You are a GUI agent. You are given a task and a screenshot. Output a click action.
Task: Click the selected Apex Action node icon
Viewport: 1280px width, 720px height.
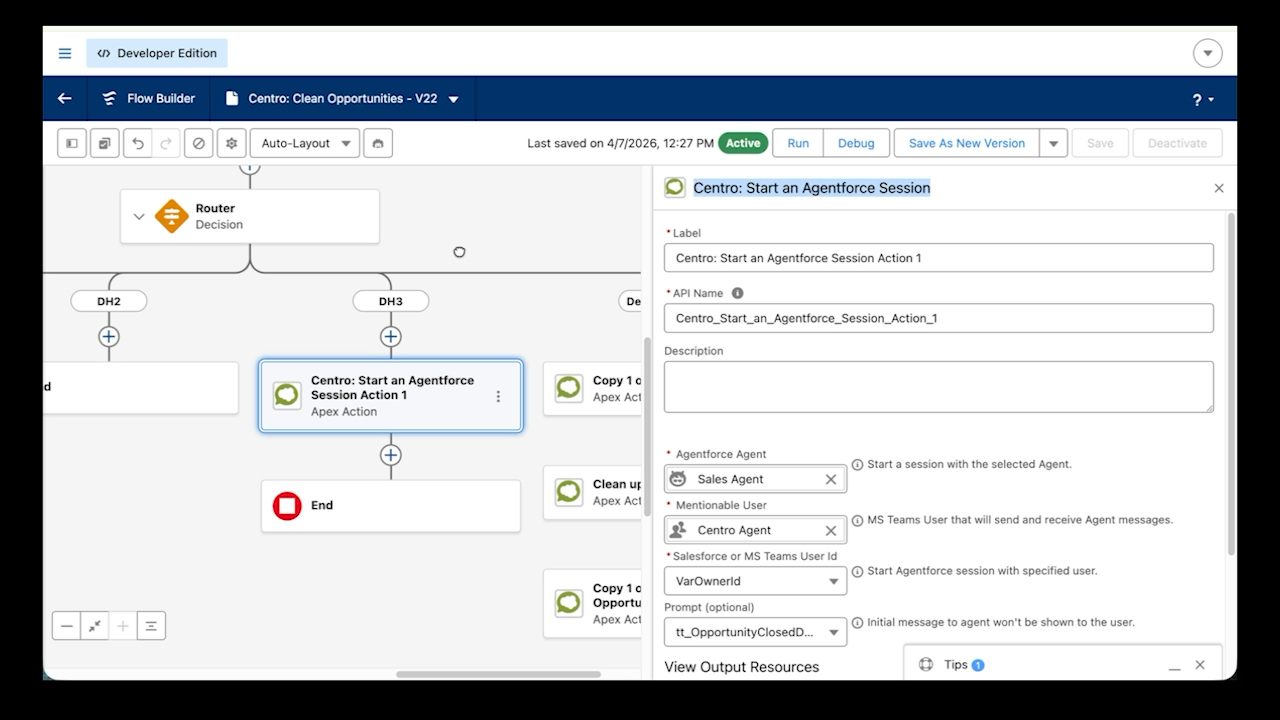[x=287, y=395]
